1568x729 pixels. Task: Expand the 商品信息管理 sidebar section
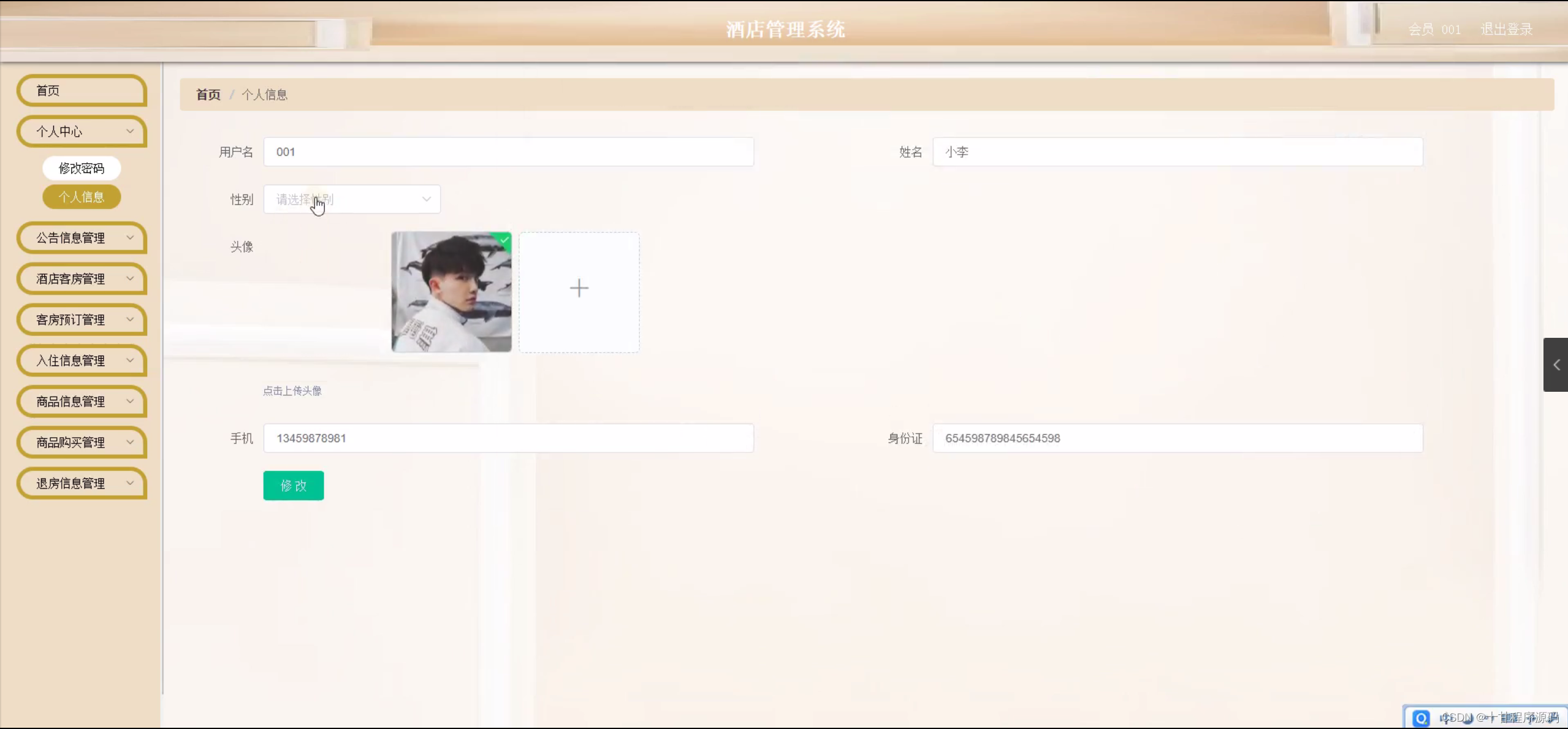82,401
